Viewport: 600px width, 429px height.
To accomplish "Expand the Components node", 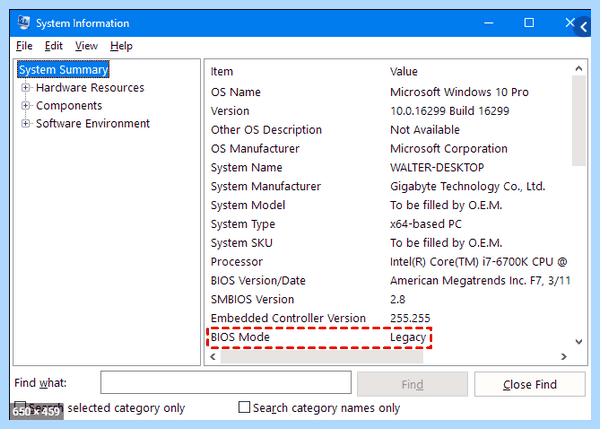I will (26, 106).
